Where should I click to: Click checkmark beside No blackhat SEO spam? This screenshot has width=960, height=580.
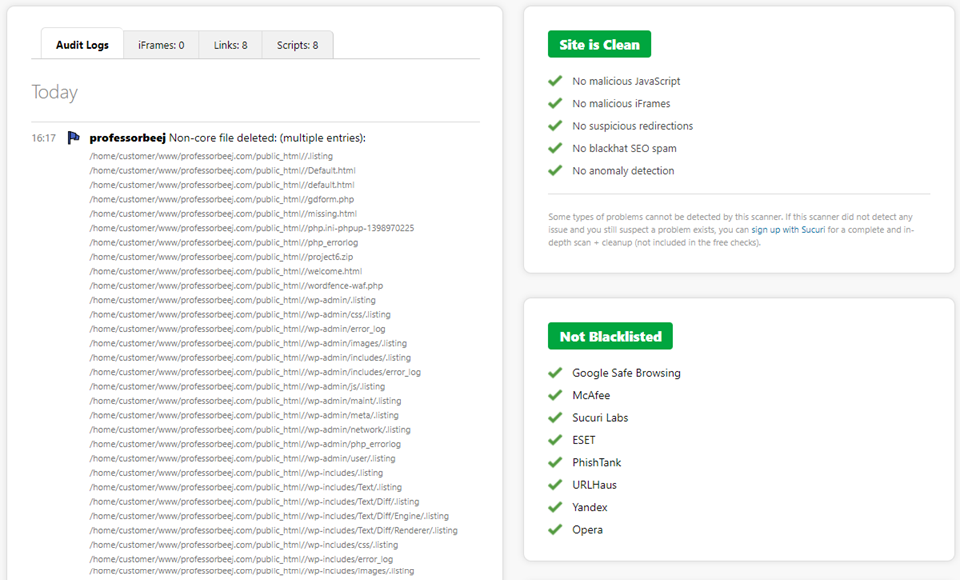click(x=555, y=148)
